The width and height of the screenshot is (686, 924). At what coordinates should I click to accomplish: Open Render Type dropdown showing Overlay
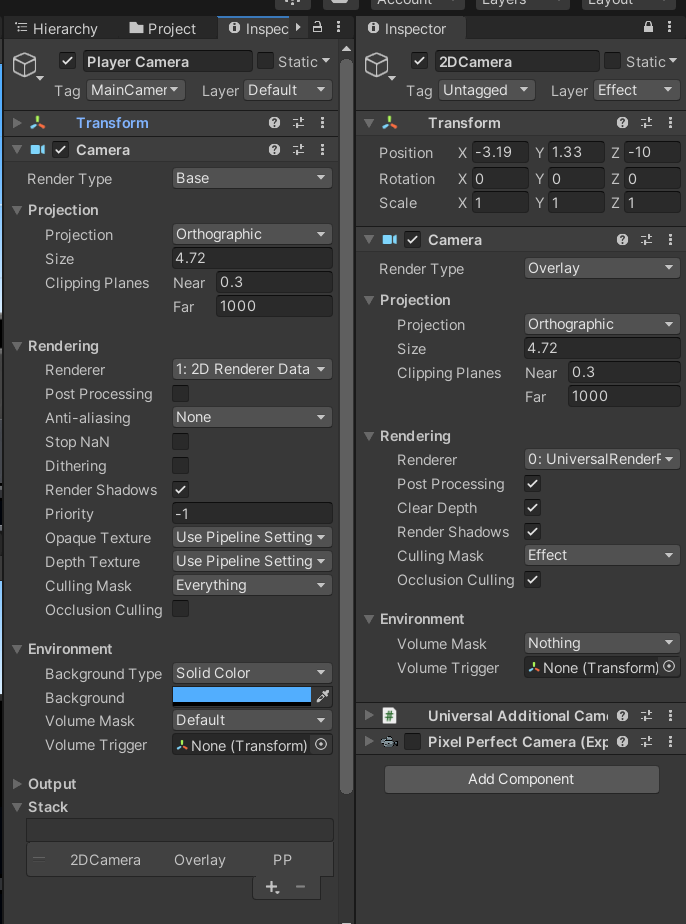click(602, 268)
